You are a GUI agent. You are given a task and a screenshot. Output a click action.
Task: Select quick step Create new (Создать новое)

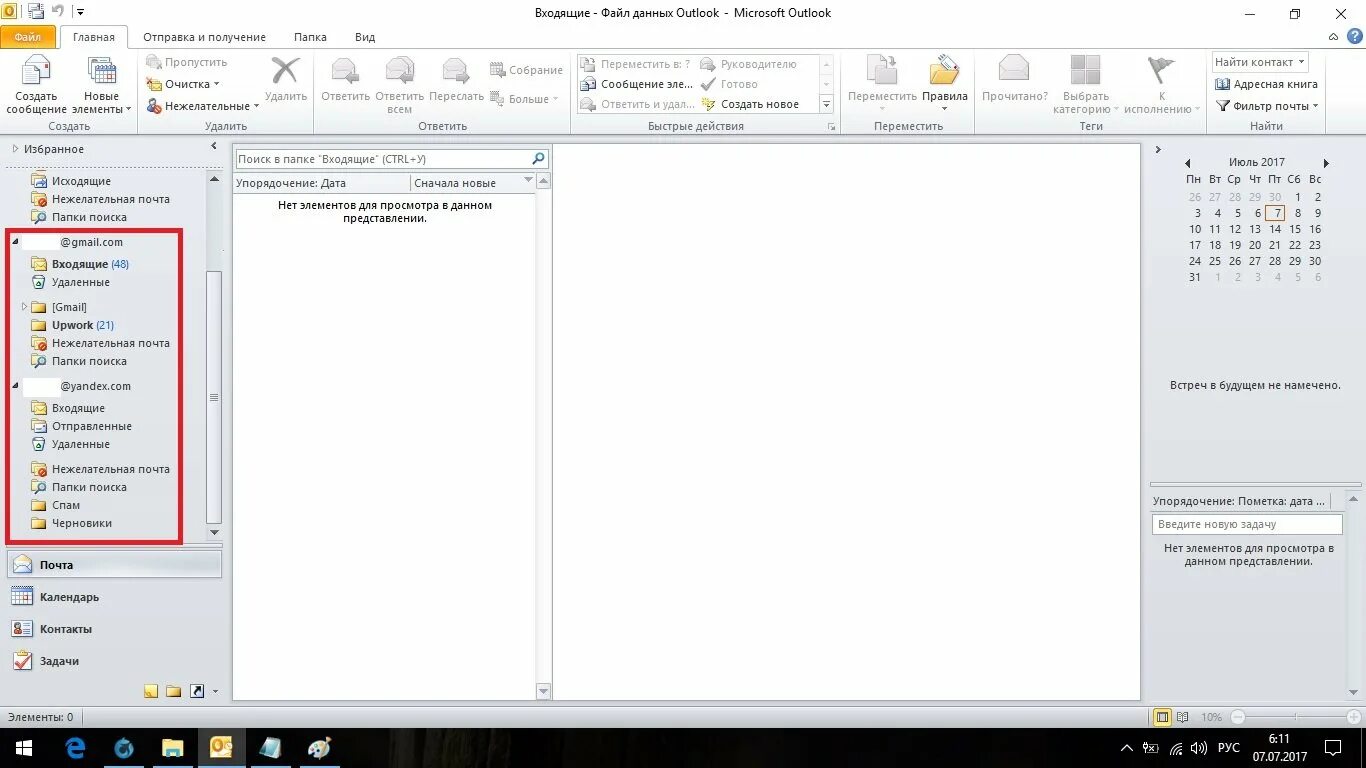(750, 104)
